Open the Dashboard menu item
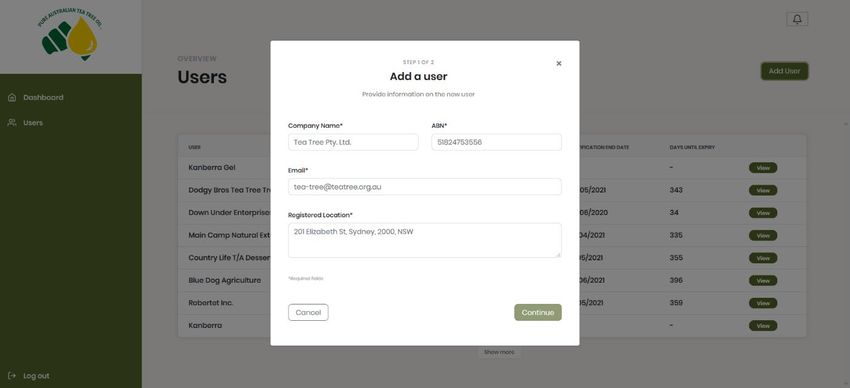Screen dimensions: 850x388 click(x=36, y=98)
